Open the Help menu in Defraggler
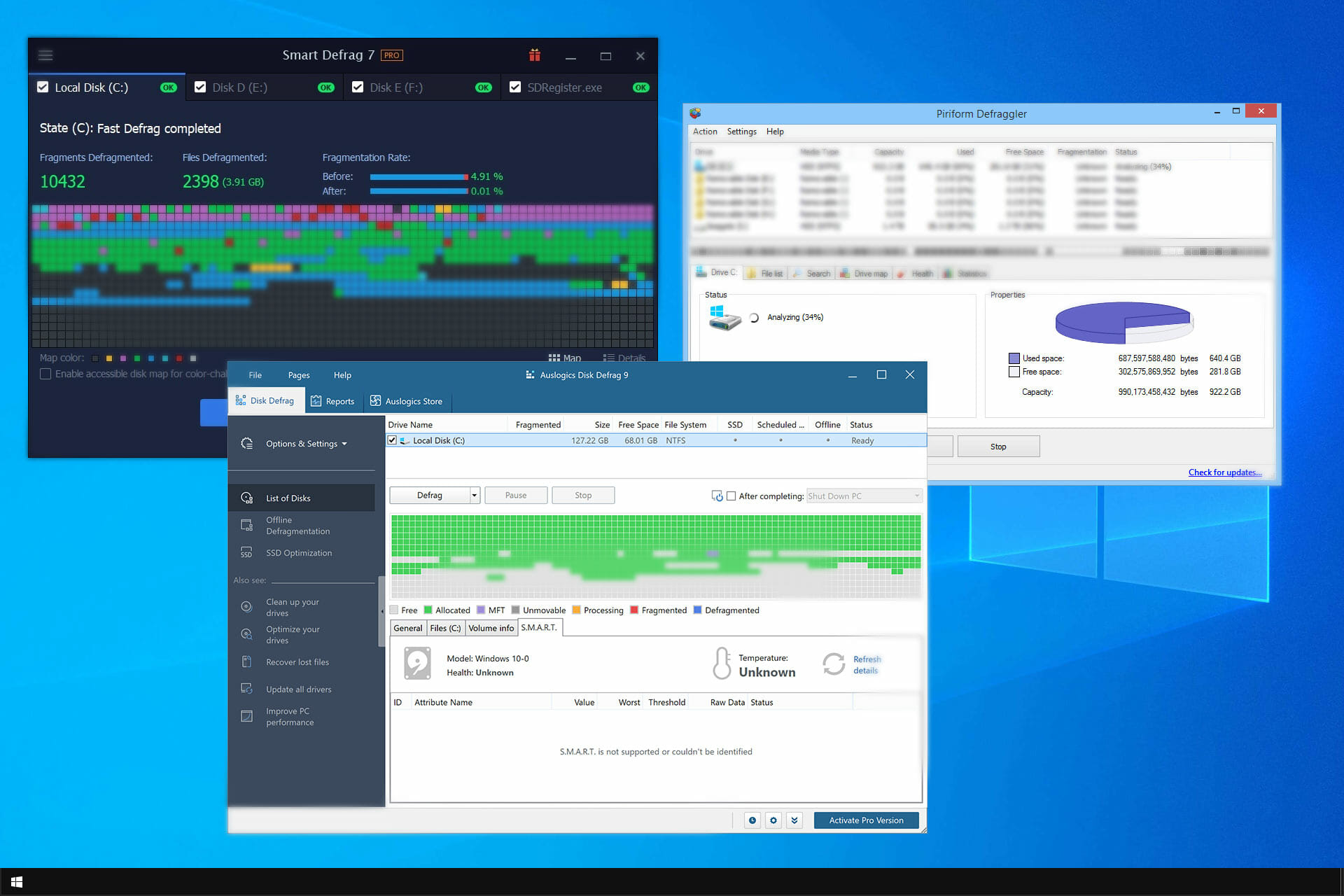The width and height of the screenshot is (1344, 896). tap(775, 132)
